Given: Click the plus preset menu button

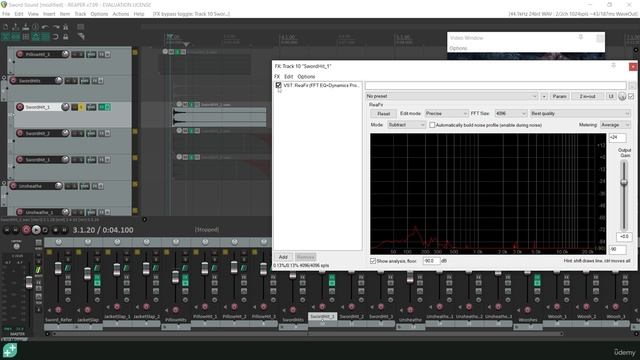Looking at the screenshot, I should (x=544, y=96).
